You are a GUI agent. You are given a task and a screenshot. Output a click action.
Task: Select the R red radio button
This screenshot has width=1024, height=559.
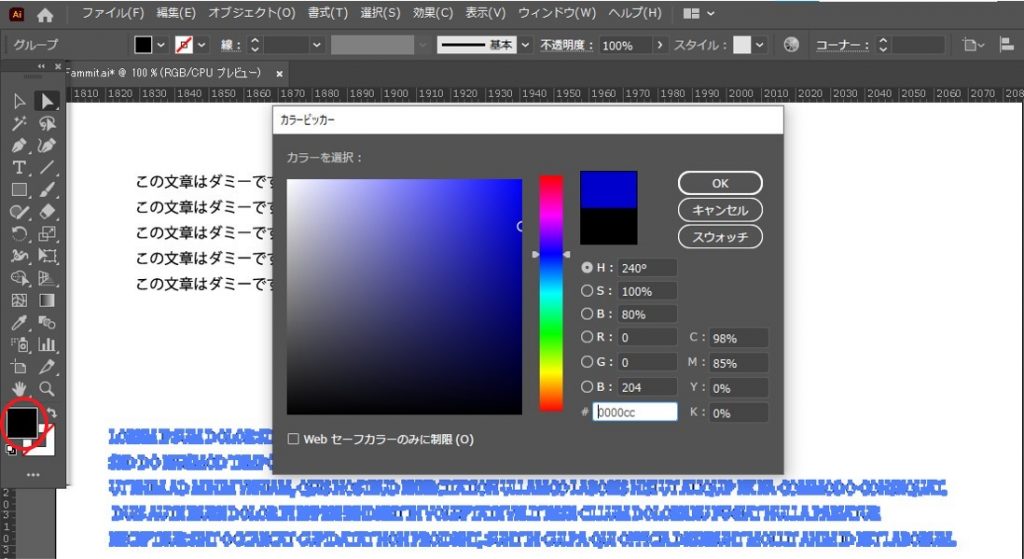[586, 337]
